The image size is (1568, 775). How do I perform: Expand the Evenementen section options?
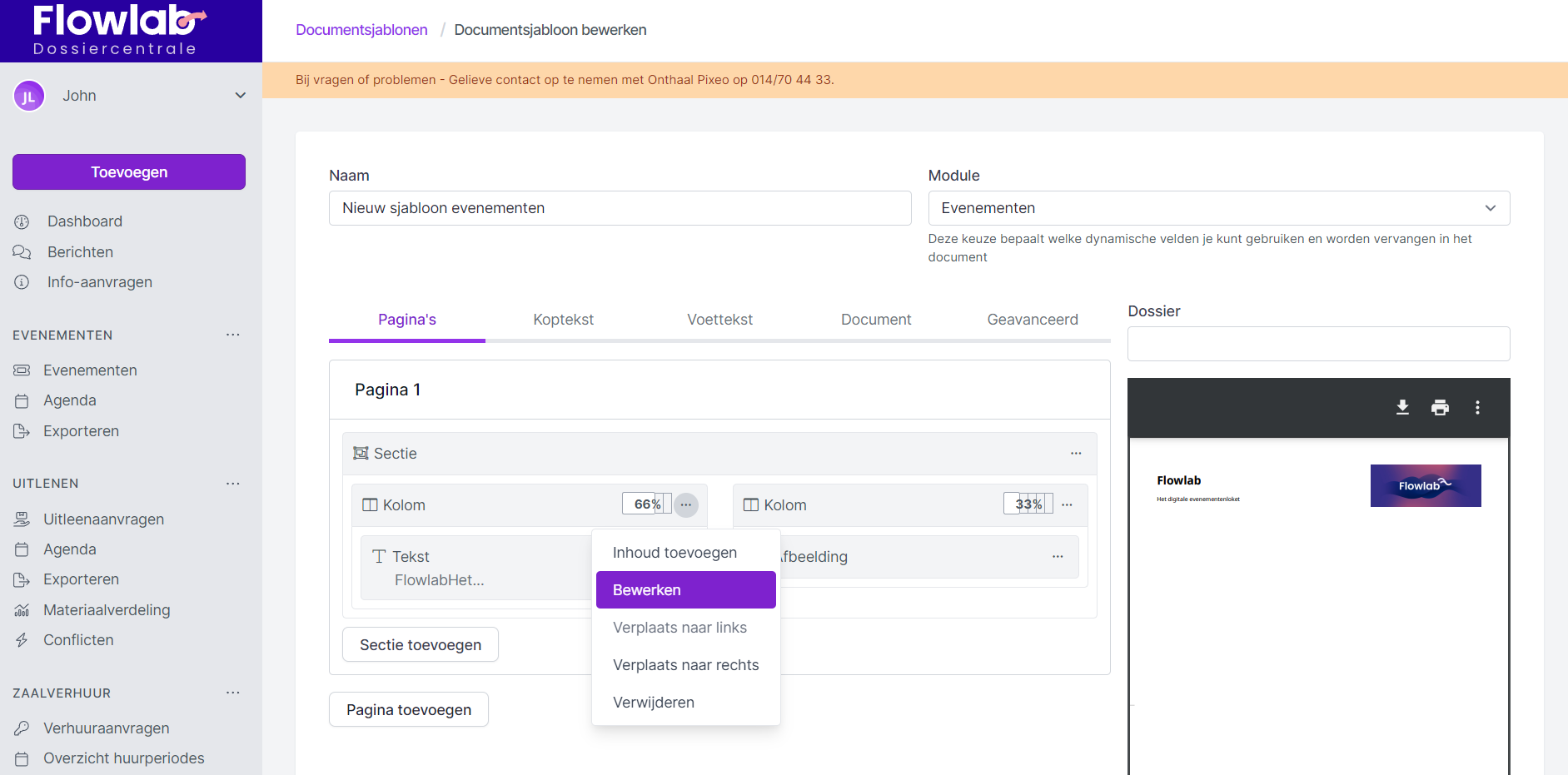(x=233, y=335)
